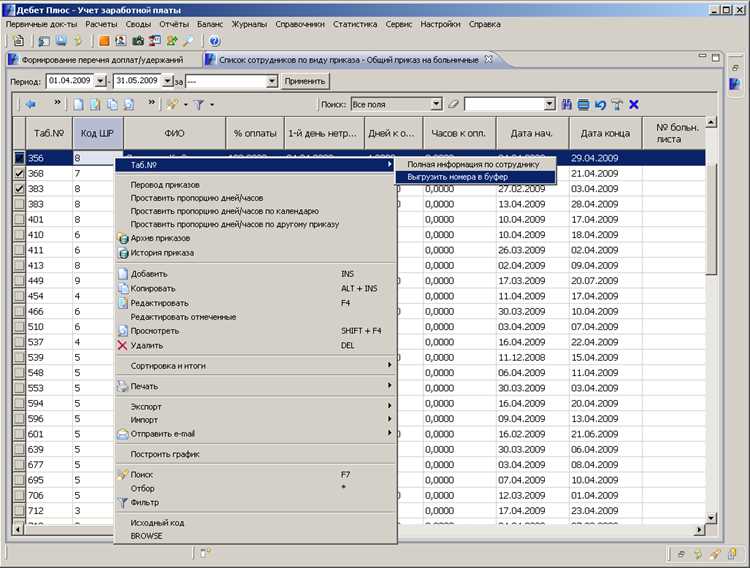Click the blue help question mark icon
Viewport: 750px width, 568px height.
(x=215, y=41)
